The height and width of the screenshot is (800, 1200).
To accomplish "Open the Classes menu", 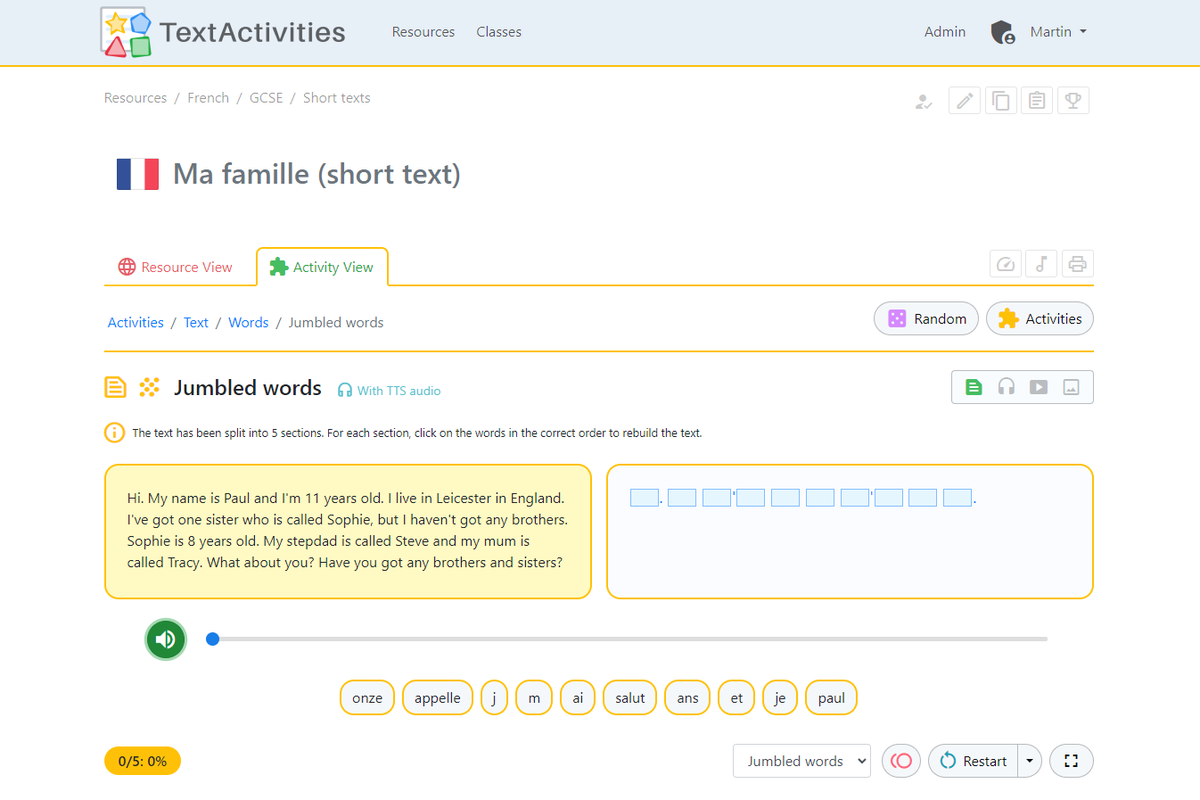I will (x=499, y=32).
